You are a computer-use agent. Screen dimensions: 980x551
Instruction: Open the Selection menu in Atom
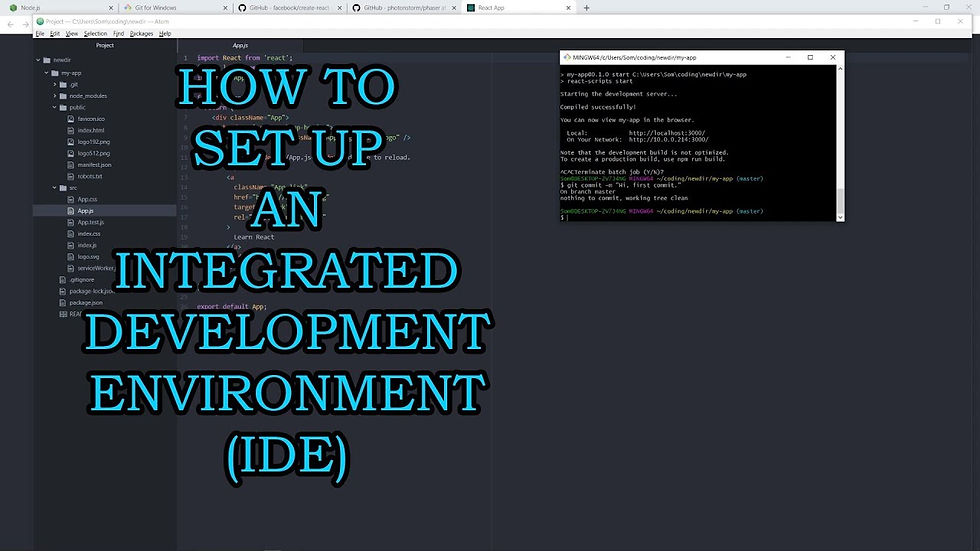[x=96, y=34]
